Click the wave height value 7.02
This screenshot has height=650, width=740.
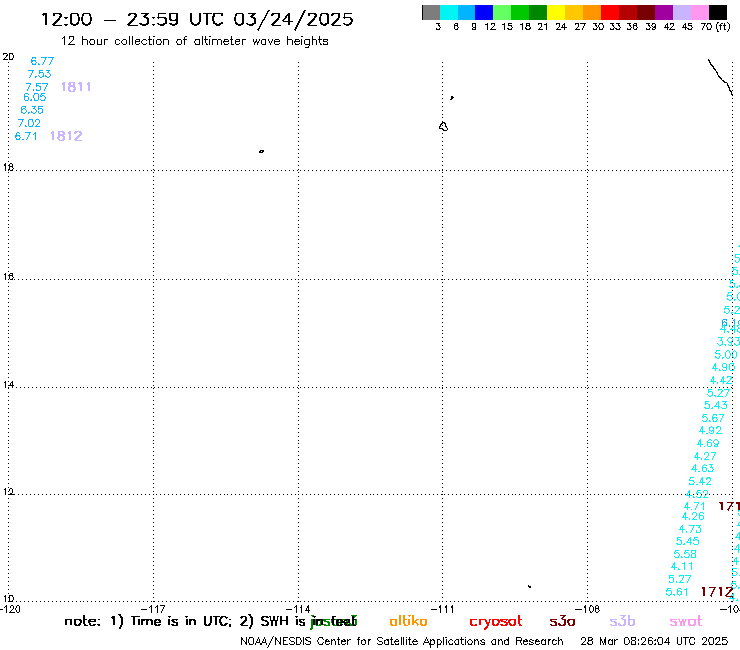29,123
